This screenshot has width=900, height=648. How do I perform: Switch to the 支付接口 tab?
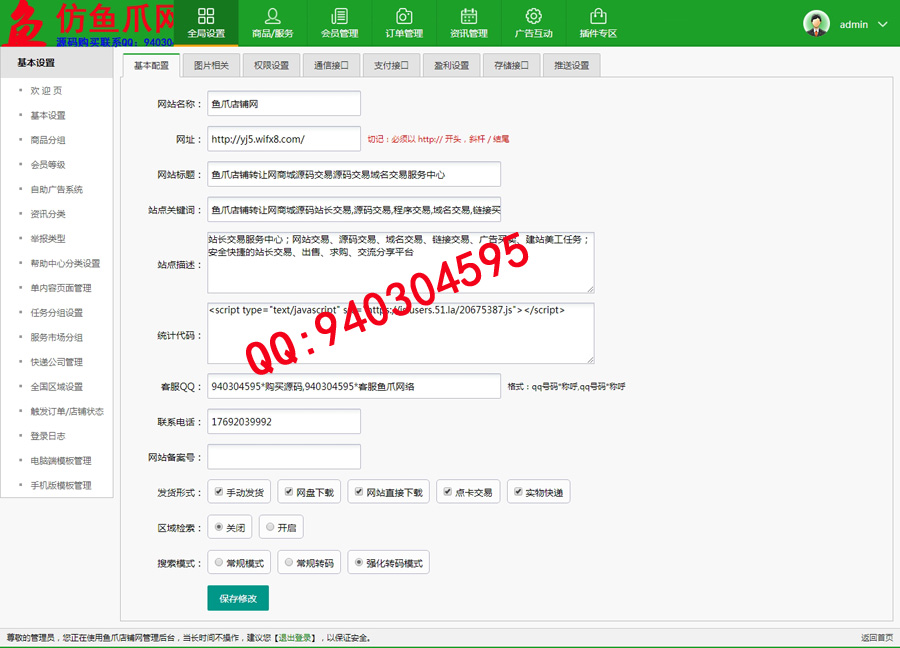[391, 66]
